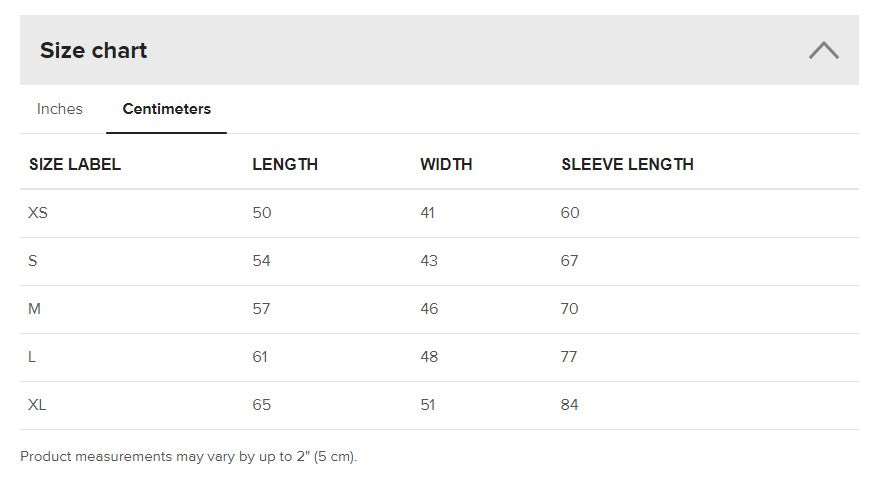
Task: Click the SLEEVE LENGTH column header
Action: point(627,164)
